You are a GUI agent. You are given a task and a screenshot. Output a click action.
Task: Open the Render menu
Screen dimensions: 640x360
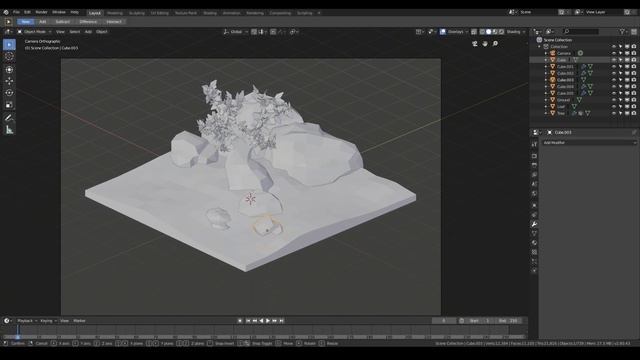click(x=41, y=12)
